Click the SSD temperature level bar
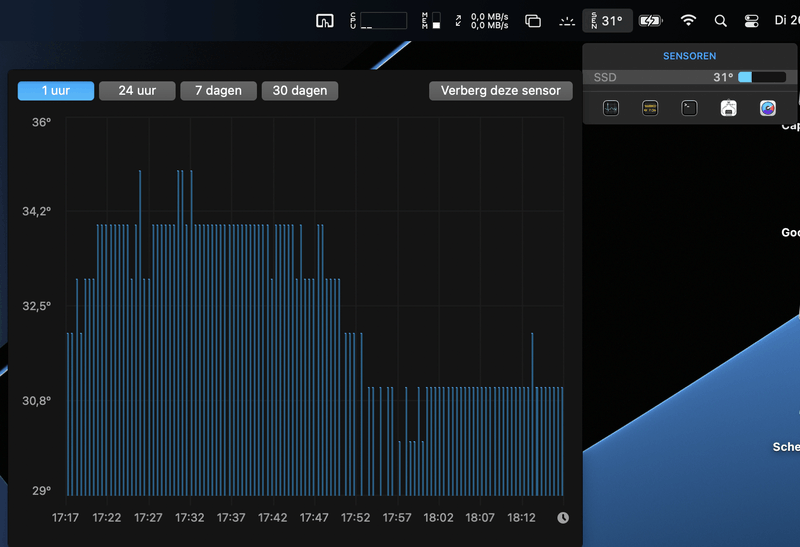Image resolution: width=800 pixels, height=547 pixels. 762,78
